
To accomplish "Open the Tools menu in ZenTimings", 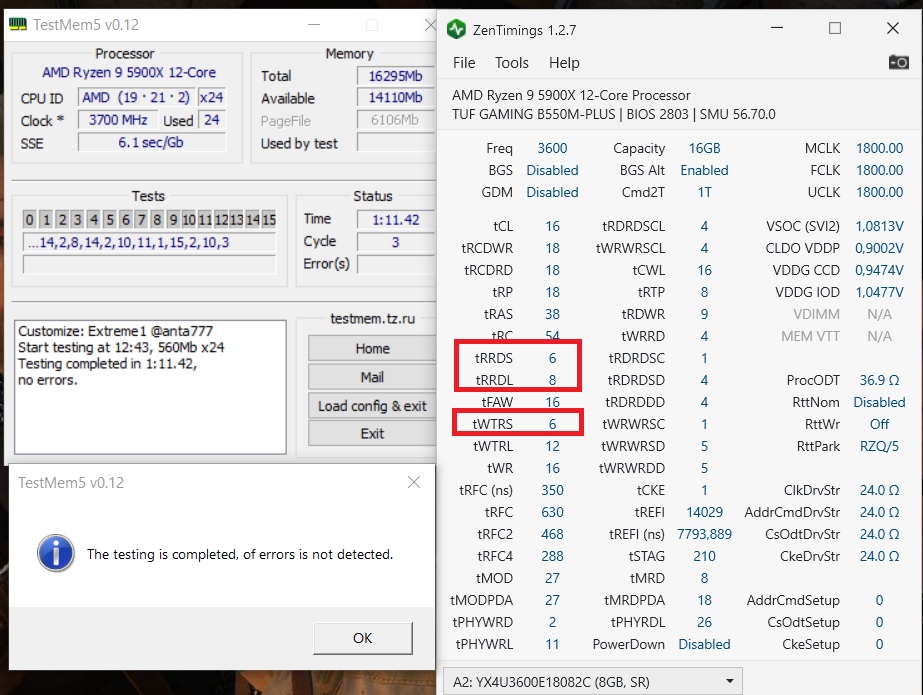I will (x=512, y=63).
